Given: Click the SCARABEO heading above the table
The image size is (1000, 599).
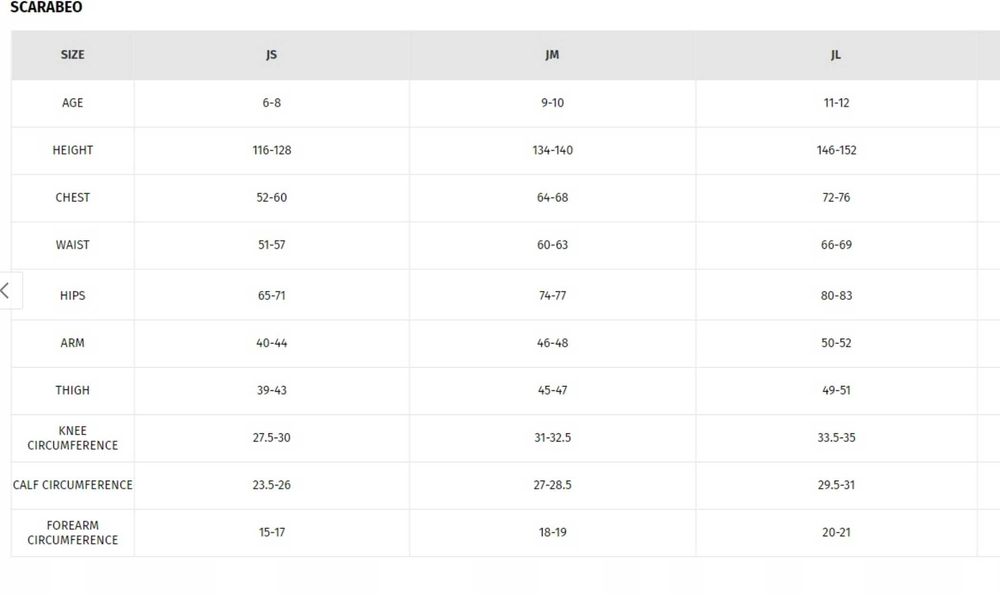Looking at the screenshot, I should (x=46, y=8).
